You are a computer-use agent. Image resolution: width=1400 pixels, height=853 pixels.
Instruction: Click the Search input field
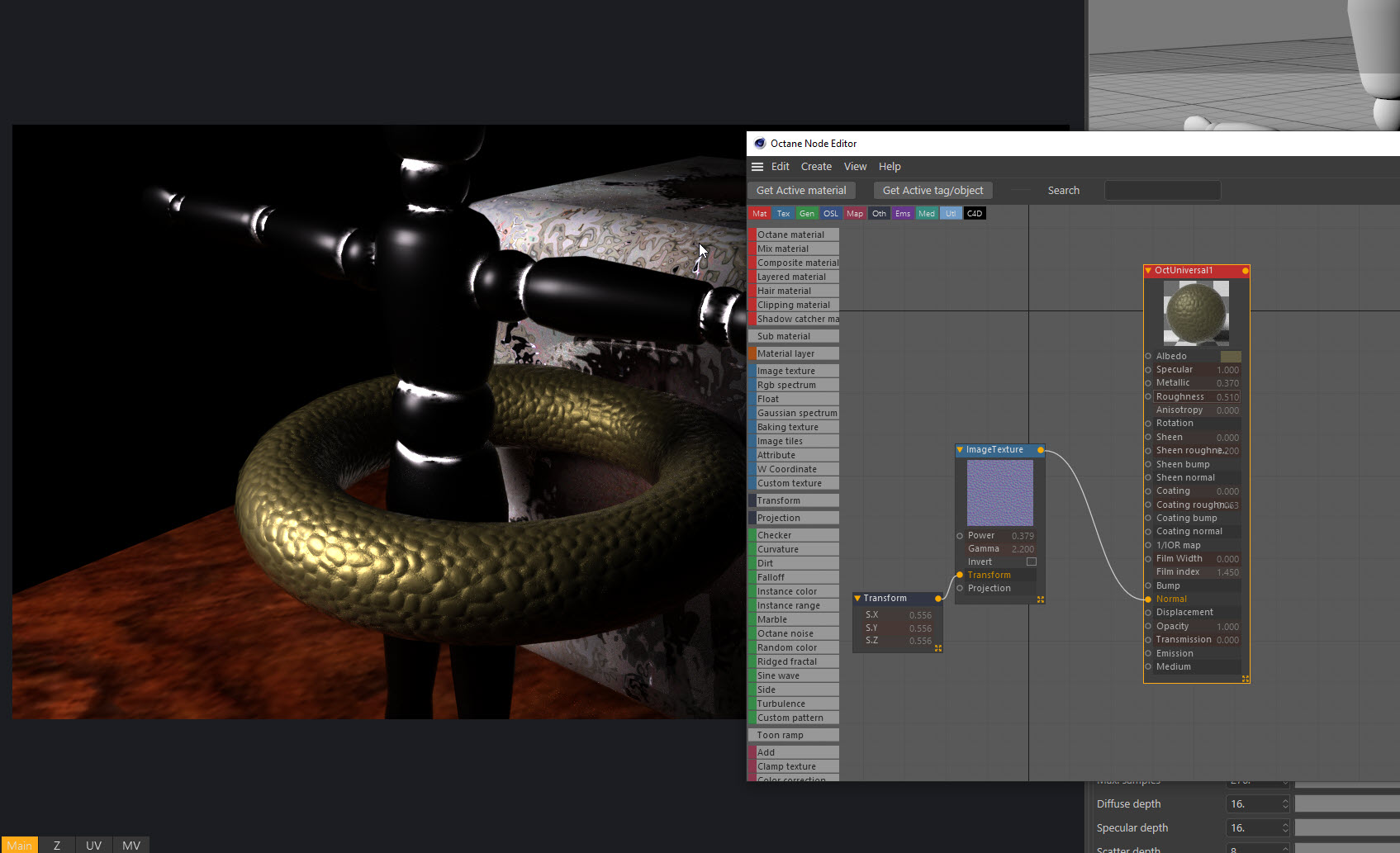coord(1163,191)
